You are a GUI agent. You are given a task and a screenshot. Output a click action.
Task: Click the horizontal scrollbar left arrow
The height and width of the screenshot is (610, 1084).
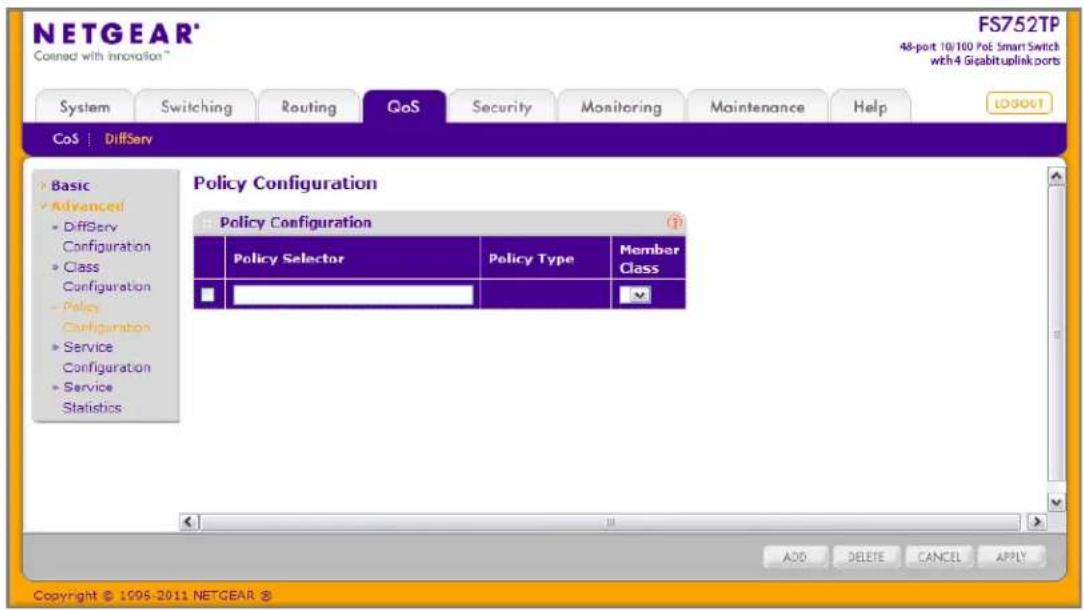tap(189, 521)
